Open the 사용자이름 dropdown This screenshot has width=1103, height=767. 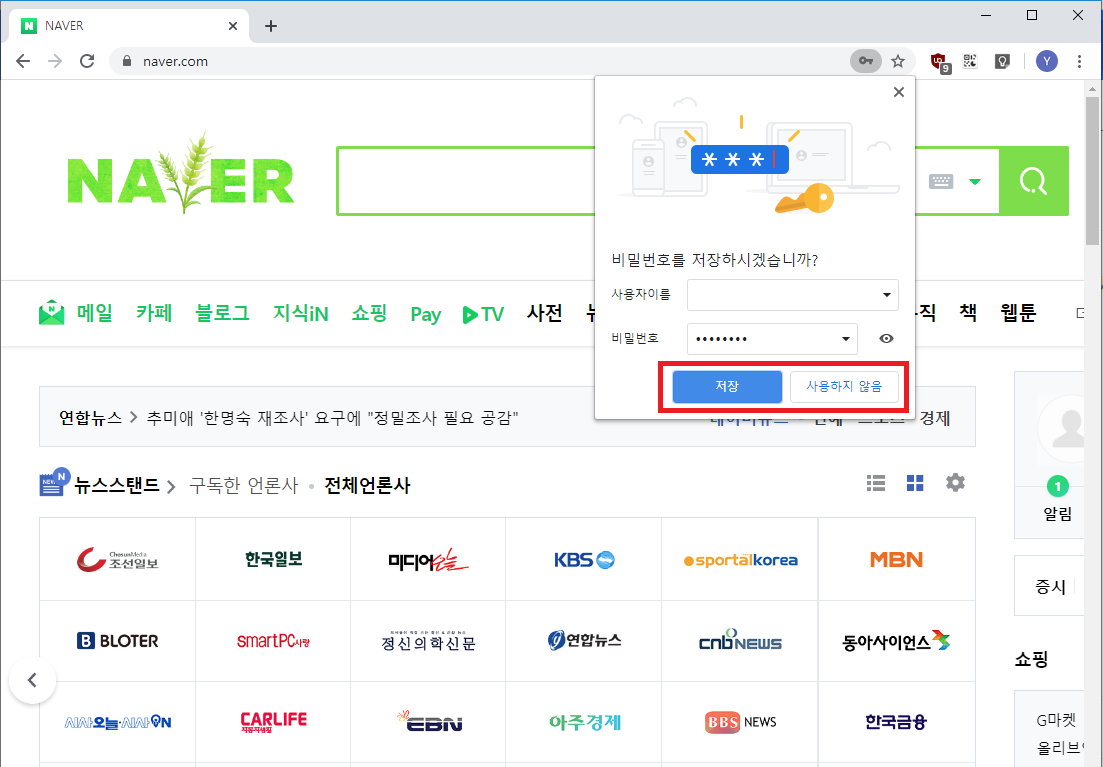887,295
